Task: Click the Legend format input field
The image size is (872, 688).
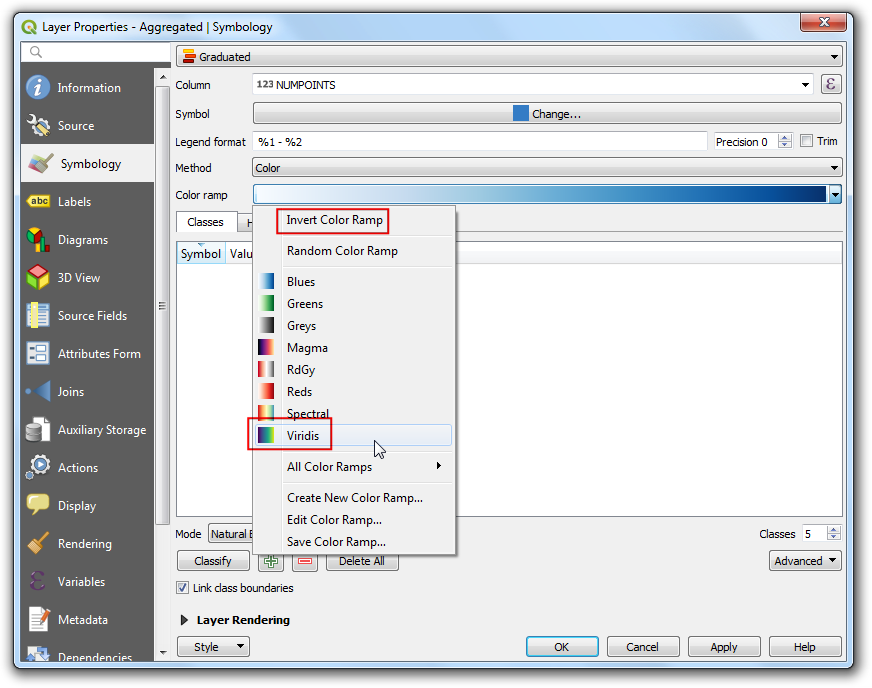Action: (x=480, y=141)
